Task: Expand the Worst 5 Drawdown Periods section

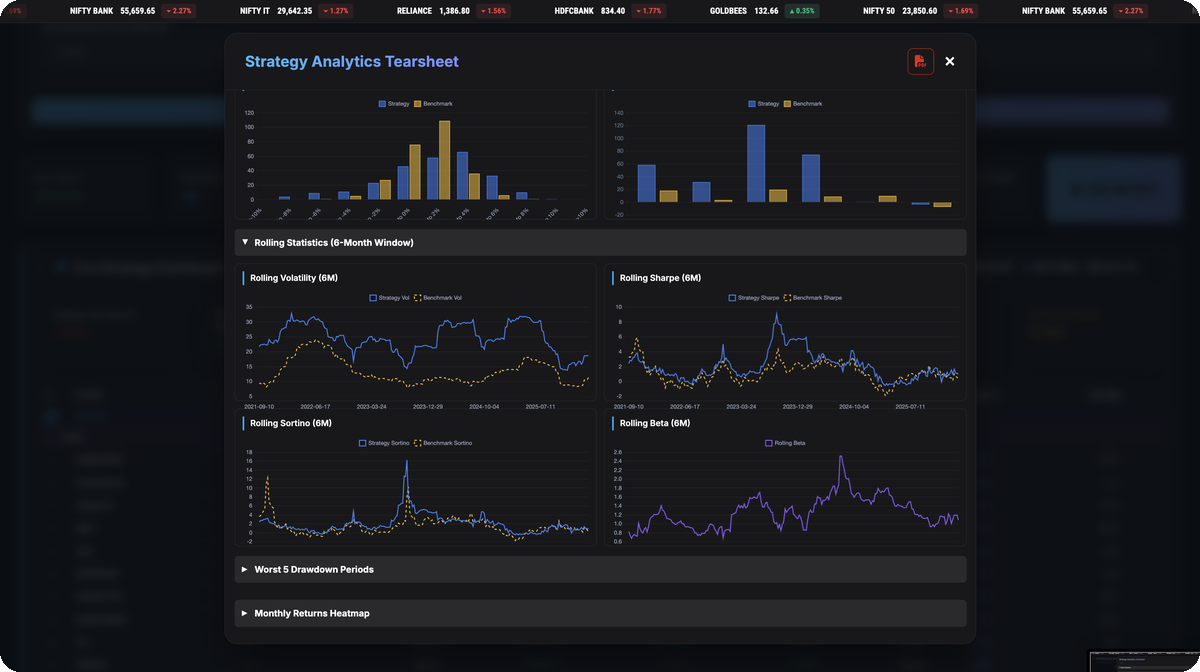Action: (600, 569)
